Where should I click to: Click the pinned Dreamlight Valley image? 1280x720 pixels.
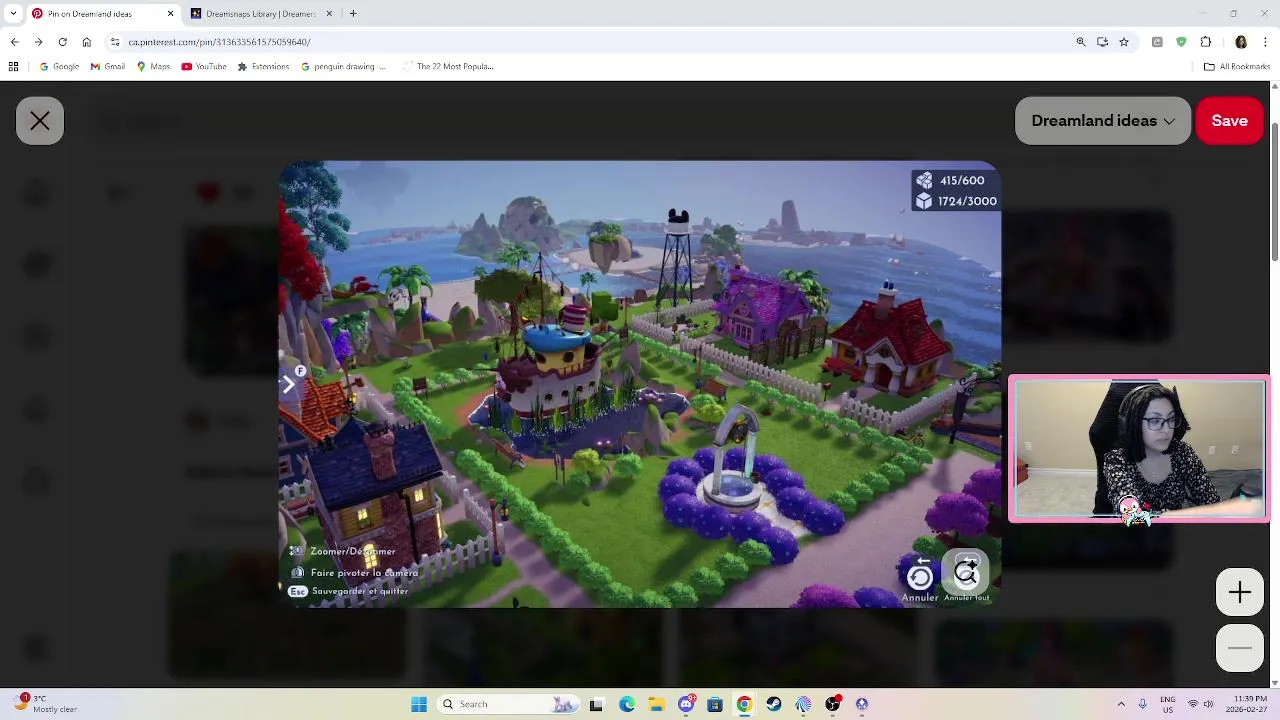point(639,384)
